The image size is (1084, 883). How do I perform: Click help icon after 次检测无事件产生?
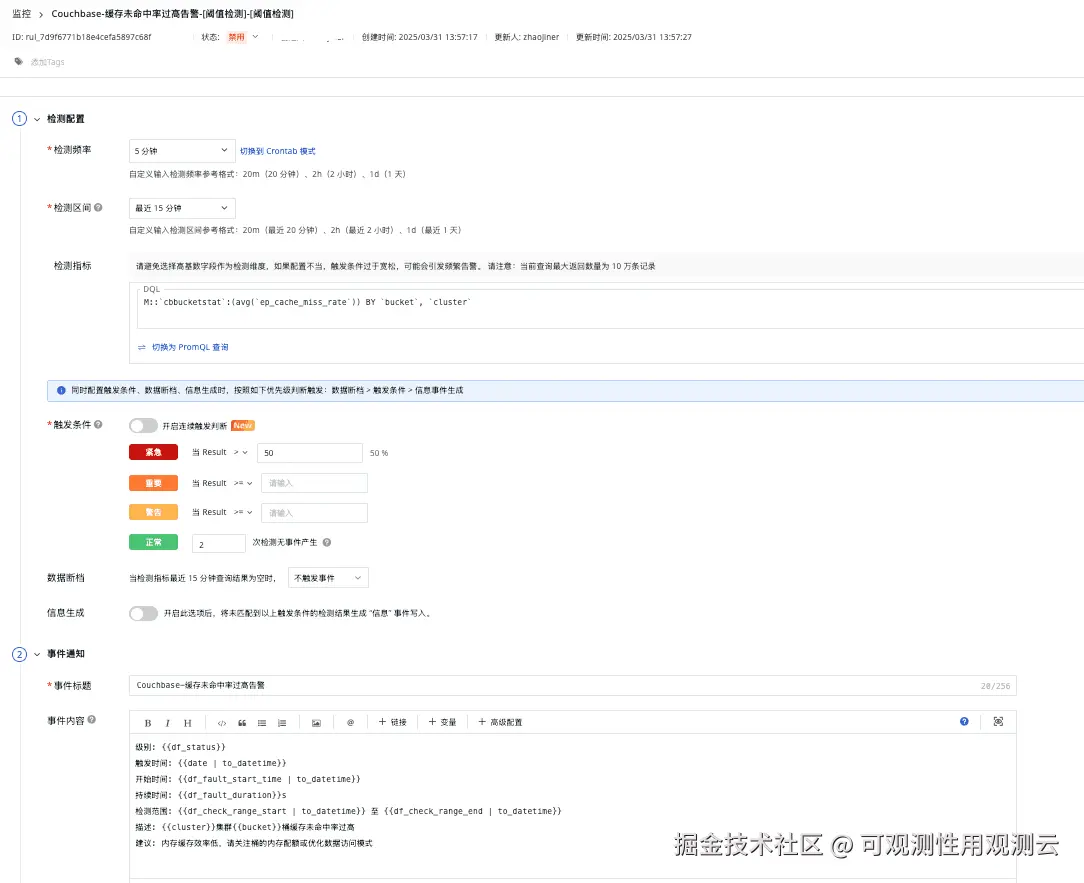tap(327, 543)
